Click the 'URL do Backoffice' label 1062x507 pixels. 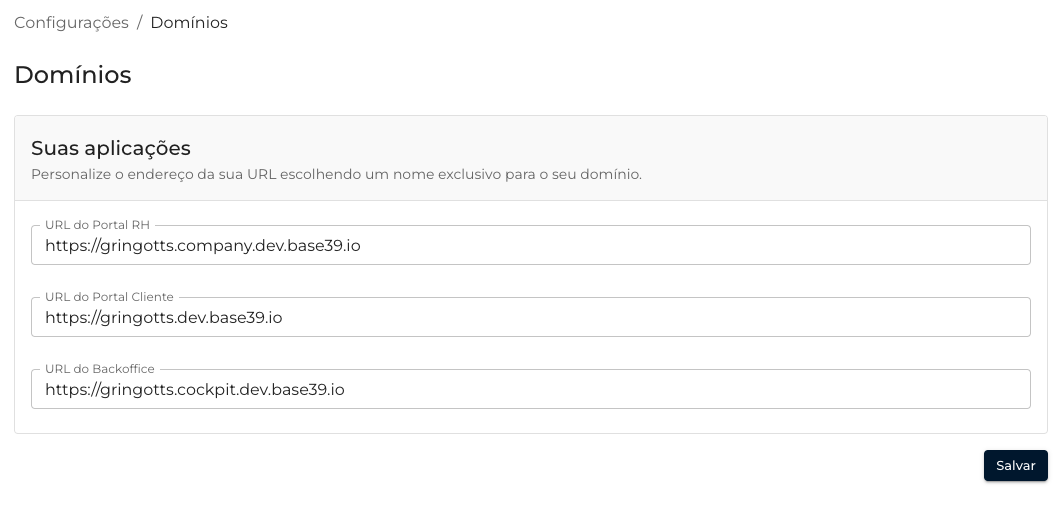(x=100, y=369)
